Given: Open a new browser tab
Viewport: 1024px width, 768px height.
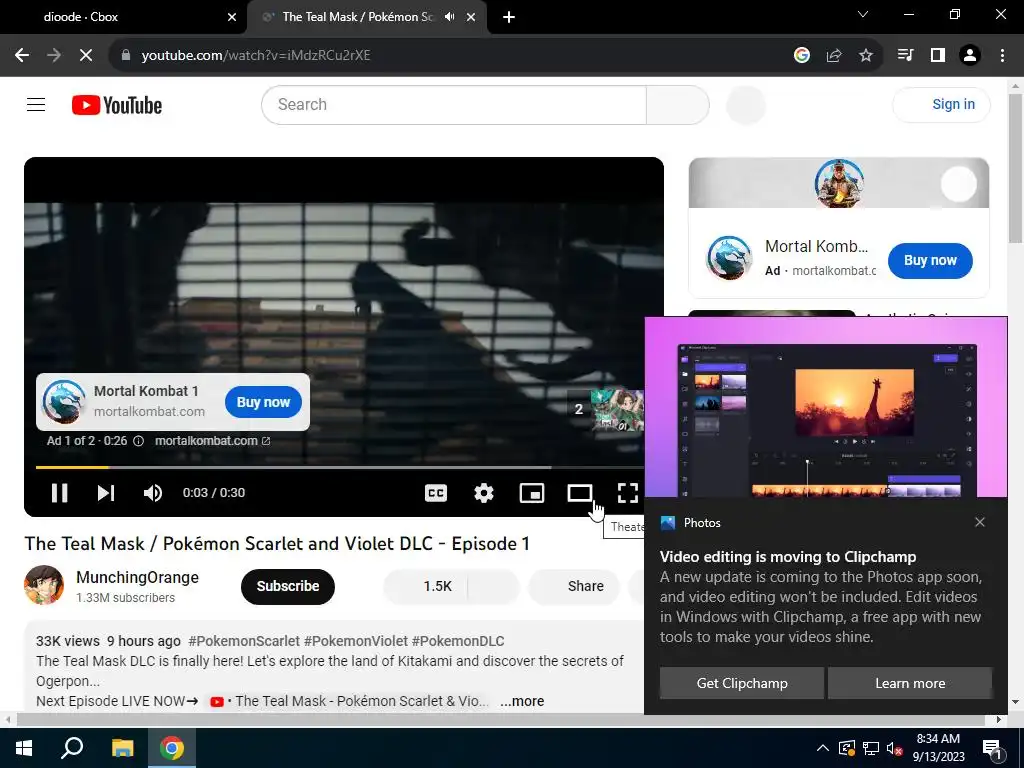Looking at the screenshot, I should [x=509, y=18].
